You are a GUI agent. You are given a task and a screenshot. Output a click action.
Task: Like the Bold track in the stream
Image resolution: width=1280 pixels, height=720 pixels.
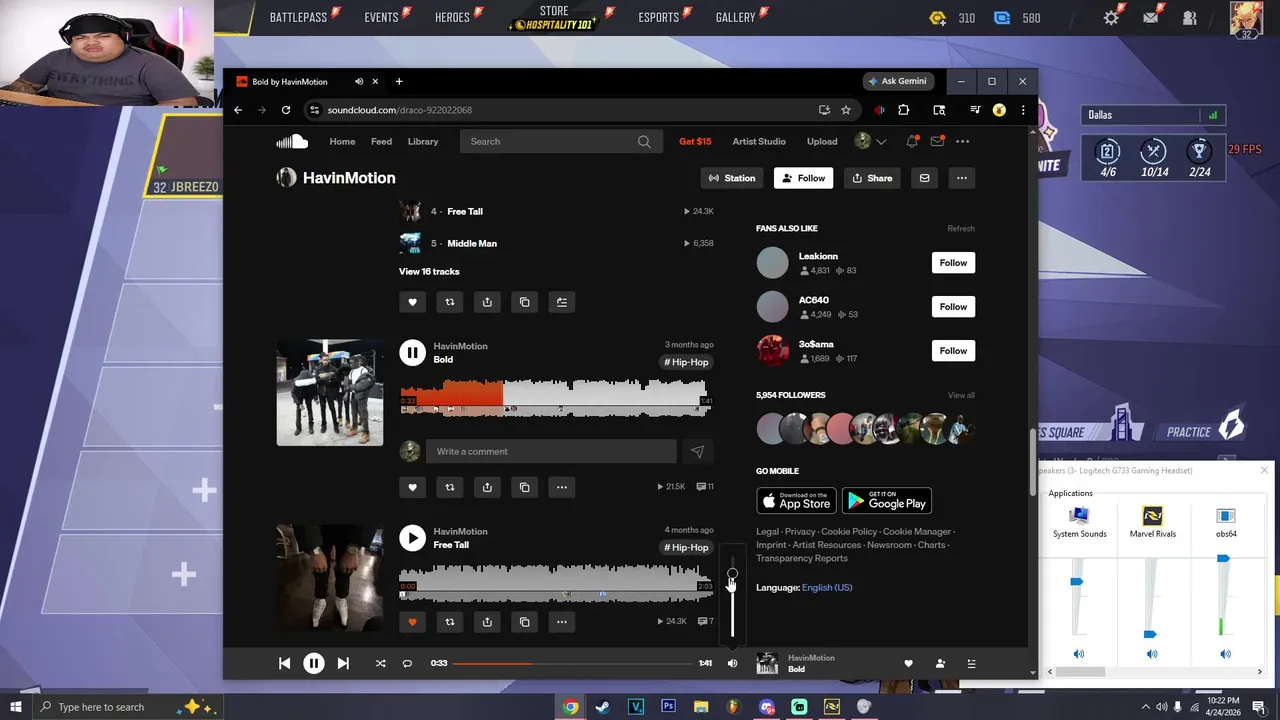(x=412, y=487)
